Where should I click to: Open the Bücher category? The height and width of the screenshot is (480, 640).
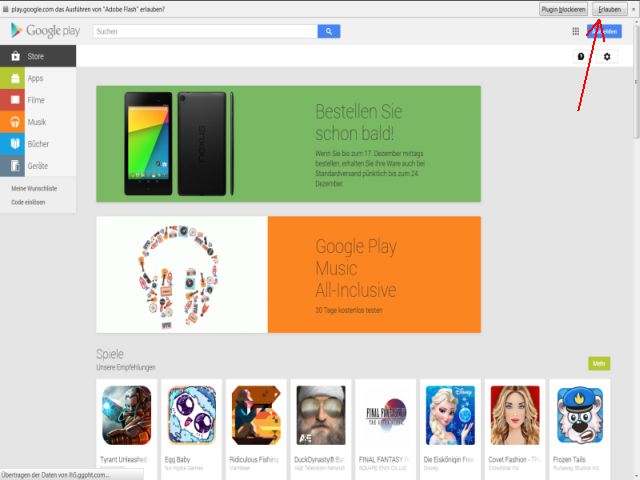38,144
